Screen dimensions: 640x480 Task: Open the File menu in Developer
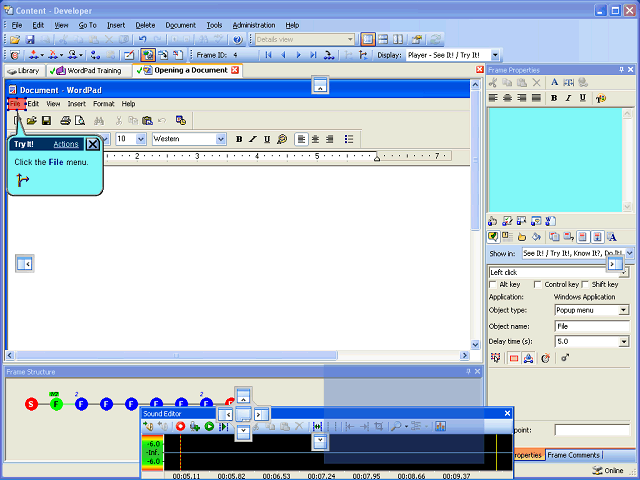pos(17,25)
